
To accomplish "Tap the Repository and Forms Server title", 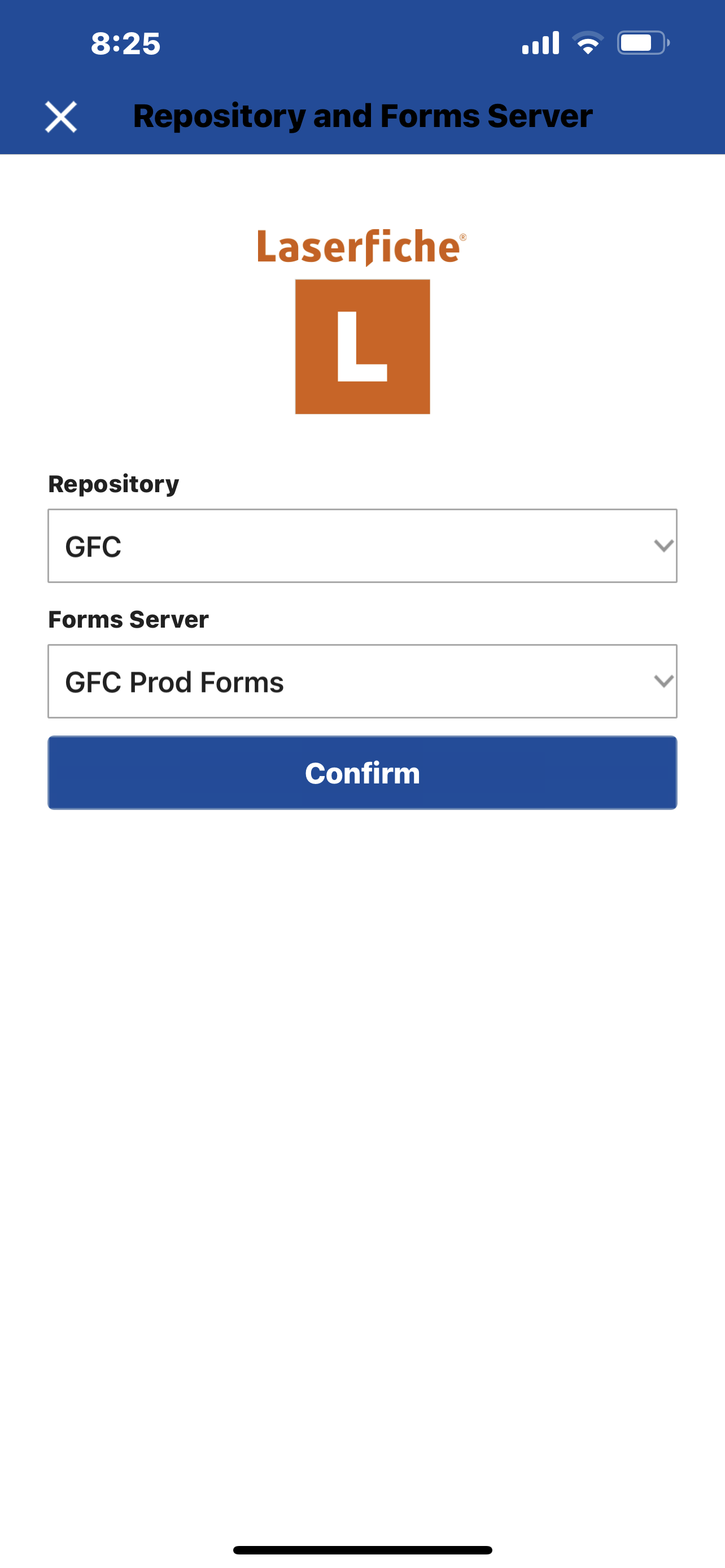I will pyautogui.click(x=362, y=116).
